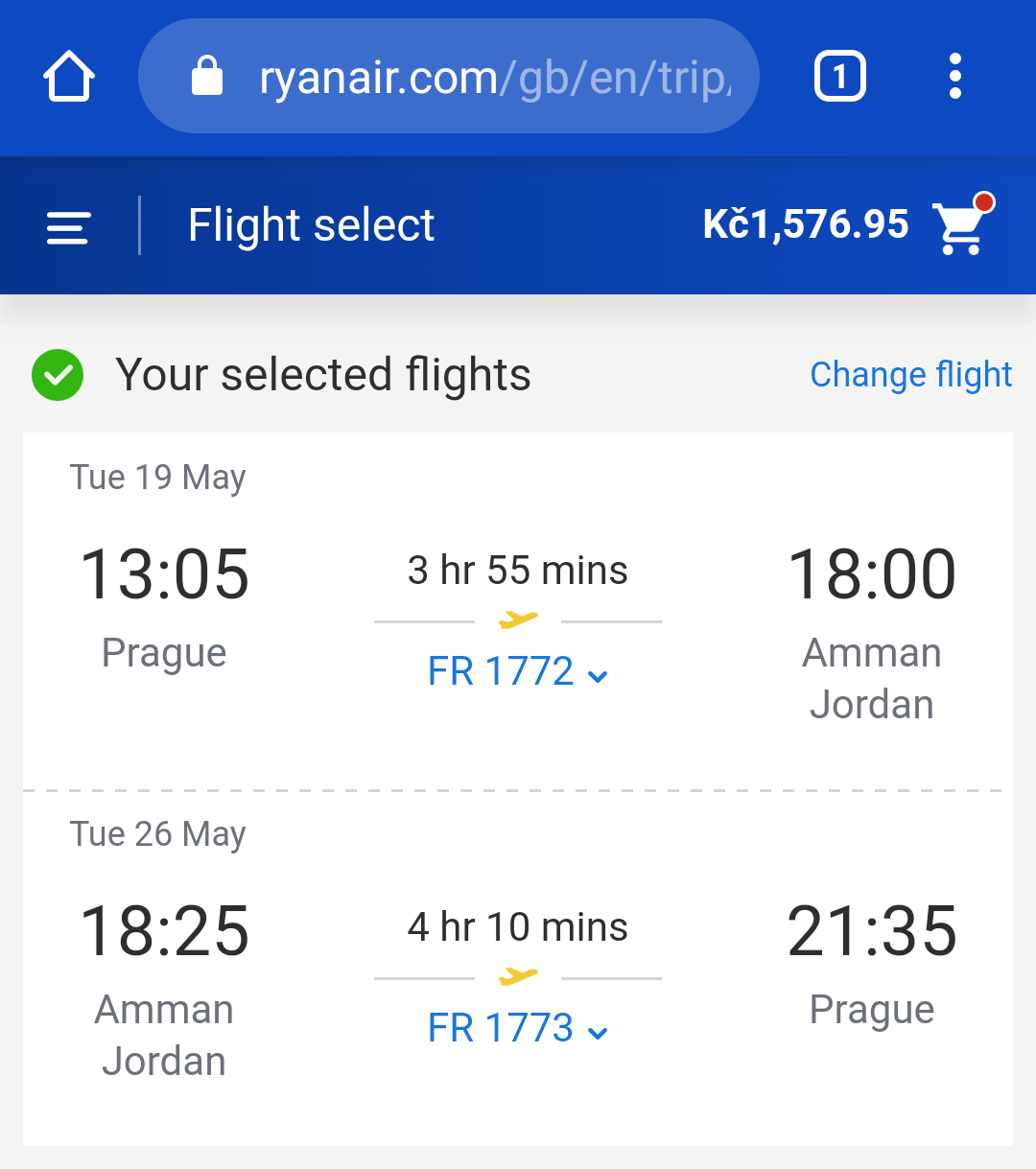Tap the padlock site security icon
The image size is (1036, 1169).
pyautogui.click(x=207, y=76)
